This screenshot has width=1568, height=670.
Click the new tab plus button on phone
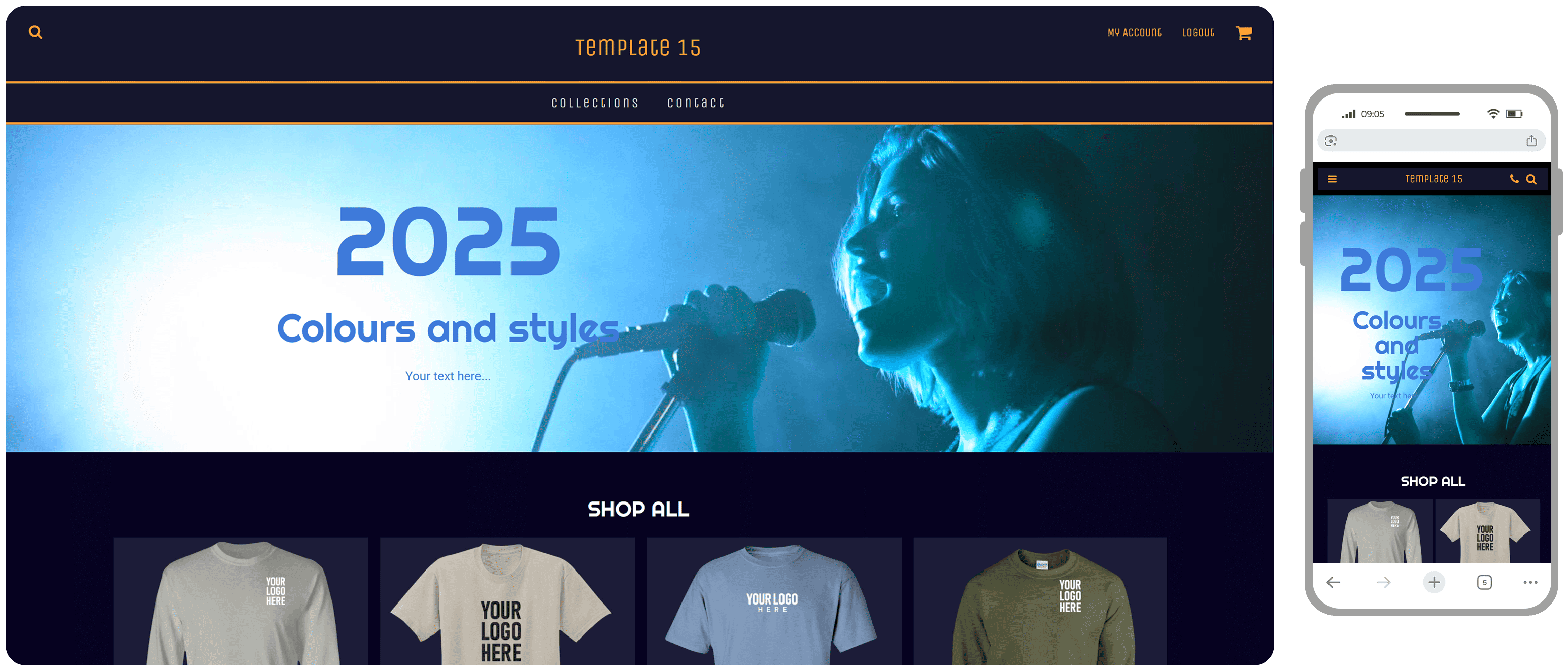[x=1434, y=582]
